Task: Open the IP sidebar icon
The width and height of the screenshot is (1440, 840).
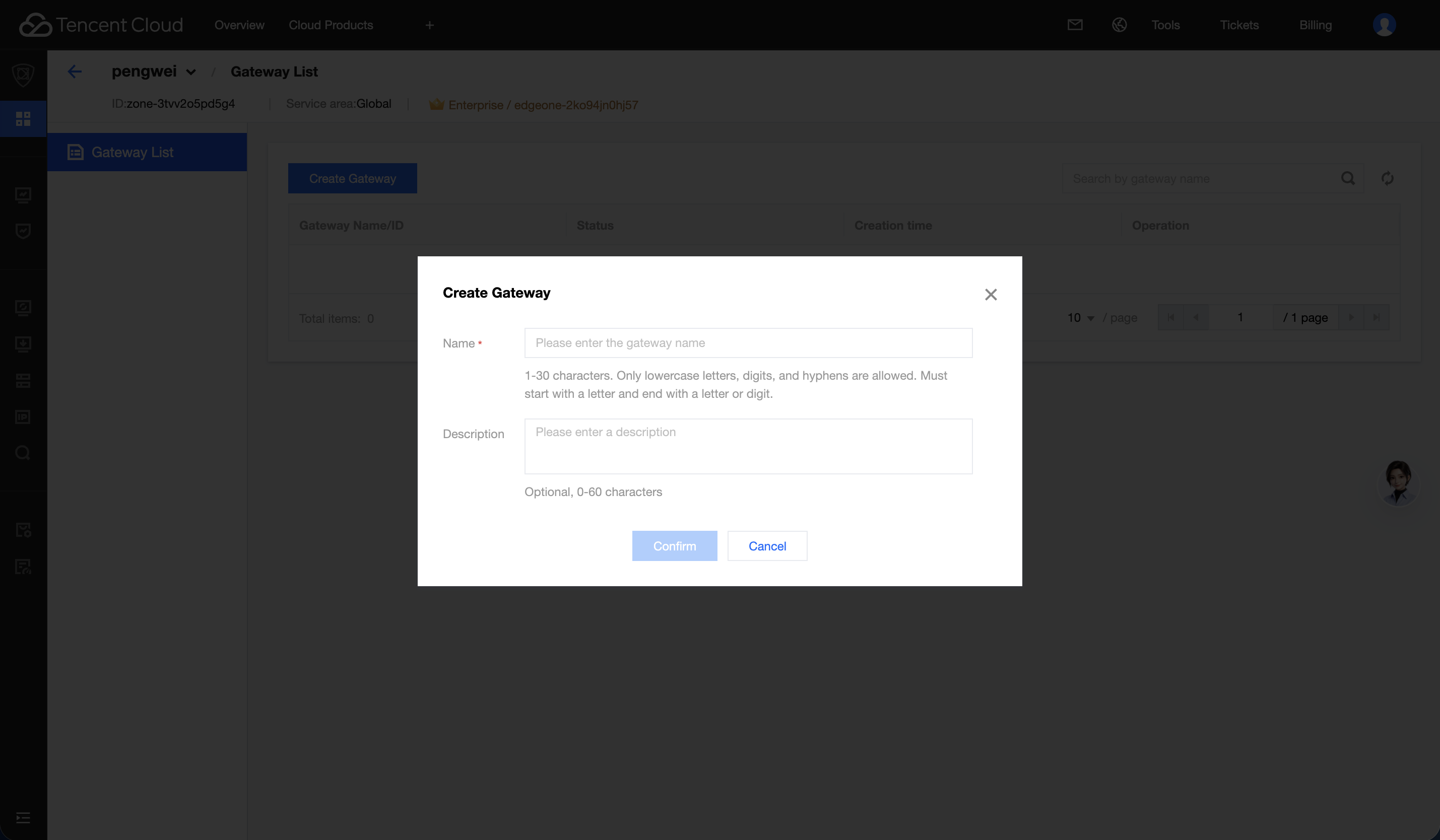Action: pyautogui.click(x=23, y=417)
